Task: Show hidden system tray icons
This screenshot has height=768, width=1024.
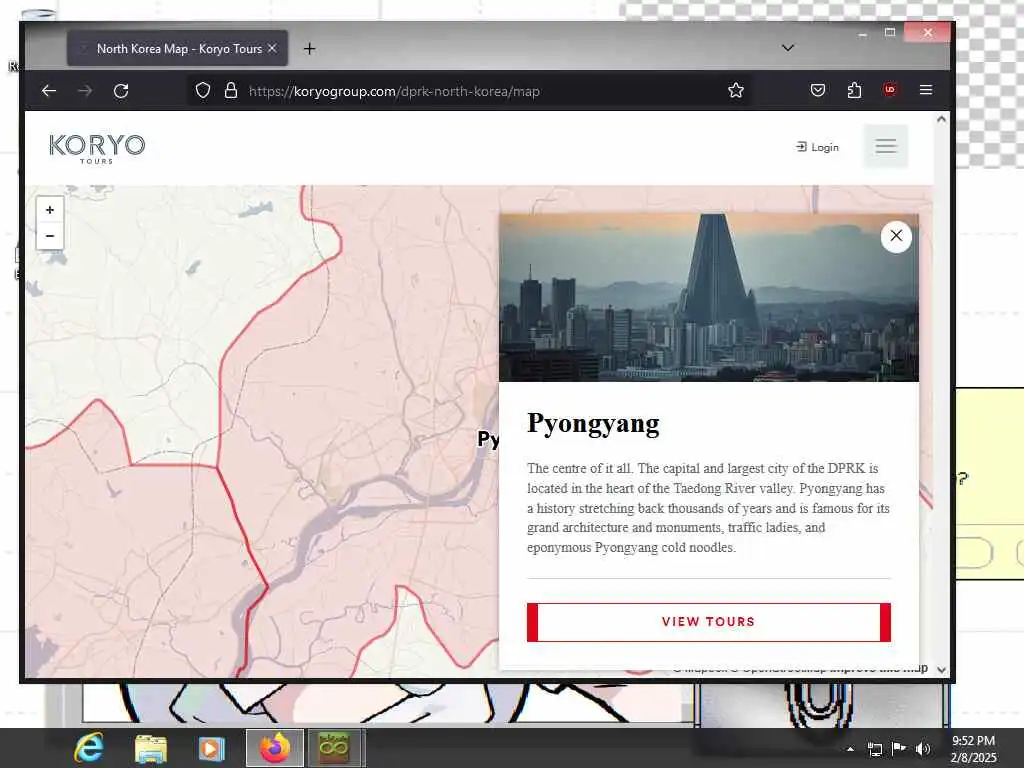Action: (x=850, y=749)
